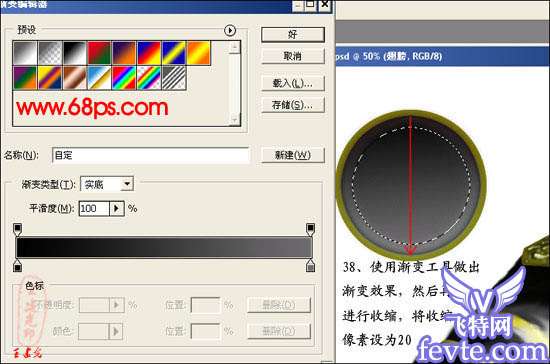Minimize the gradient editor dialog window
The image size is (550, 364).
coord(298,5)
